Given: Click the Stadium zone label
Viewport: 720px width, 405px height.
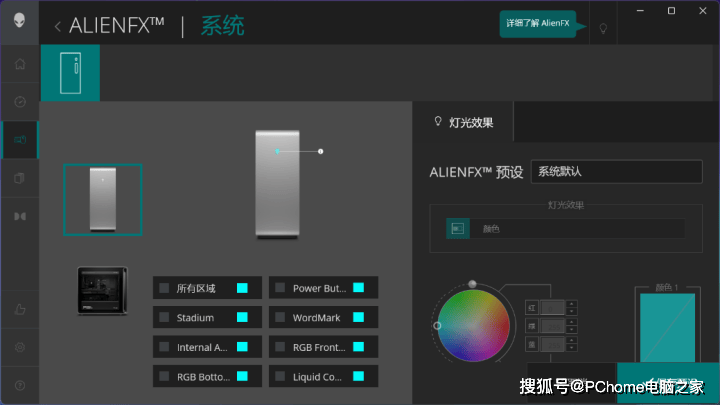Looking at the screenshot, I should point(195,318).
